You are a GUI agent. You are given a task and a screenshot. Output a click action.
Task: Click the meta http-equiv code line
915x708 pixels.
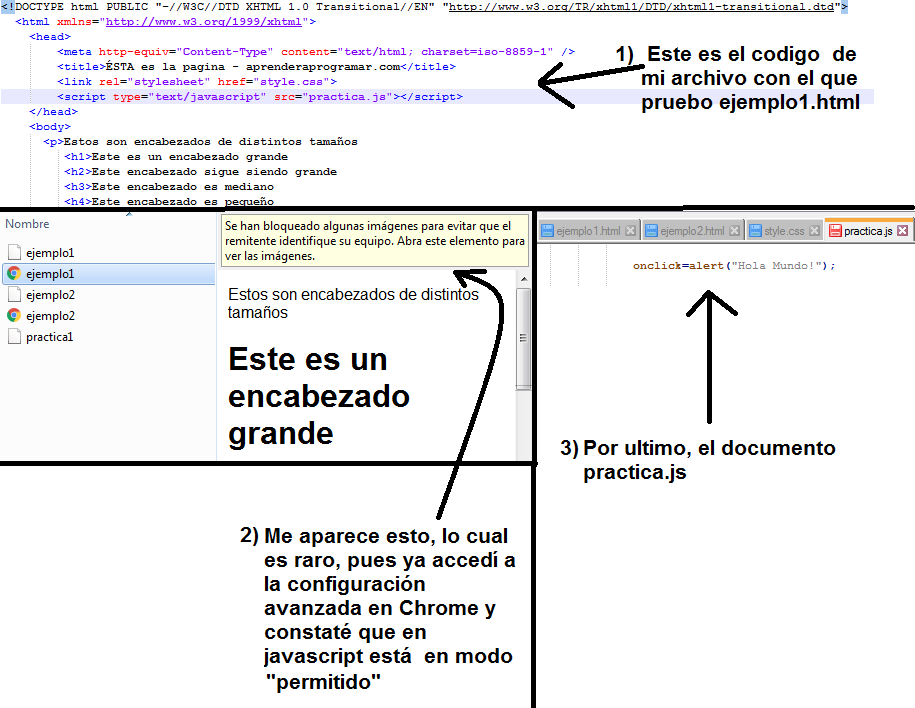click(316, 51)
